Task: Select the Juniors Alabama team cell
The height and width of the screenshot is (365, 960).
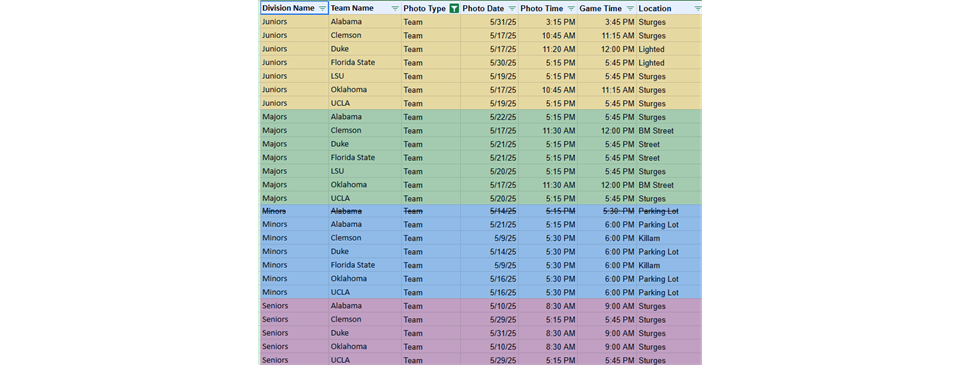Action: click(x=365, y=22)
